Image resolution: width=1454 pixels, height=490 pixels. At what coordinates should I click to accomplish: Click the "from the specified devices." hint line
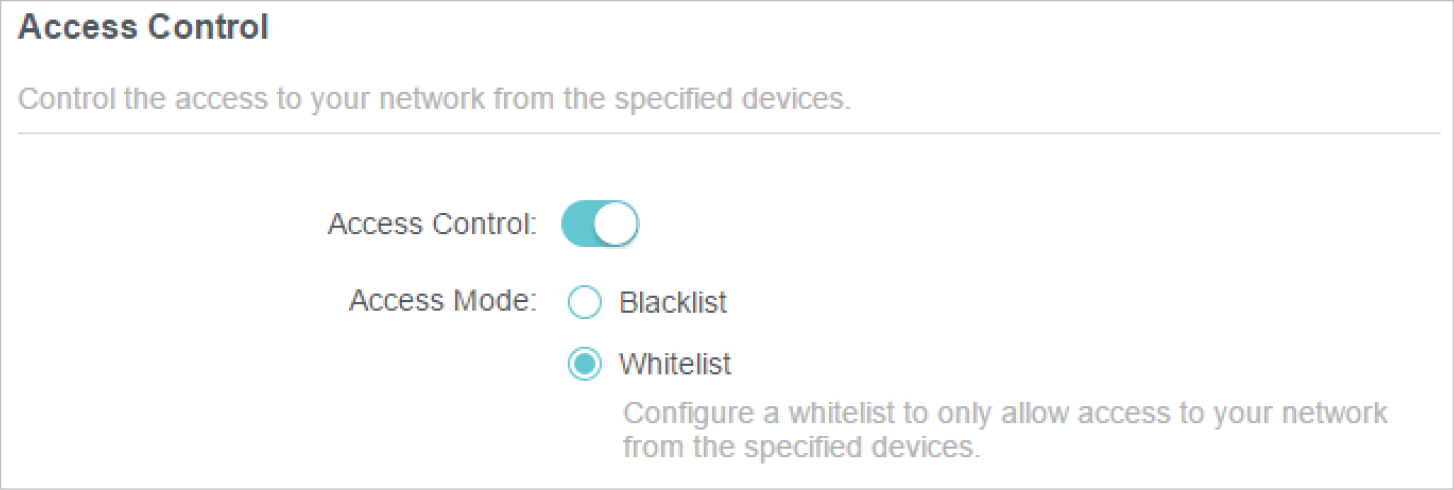798,446
